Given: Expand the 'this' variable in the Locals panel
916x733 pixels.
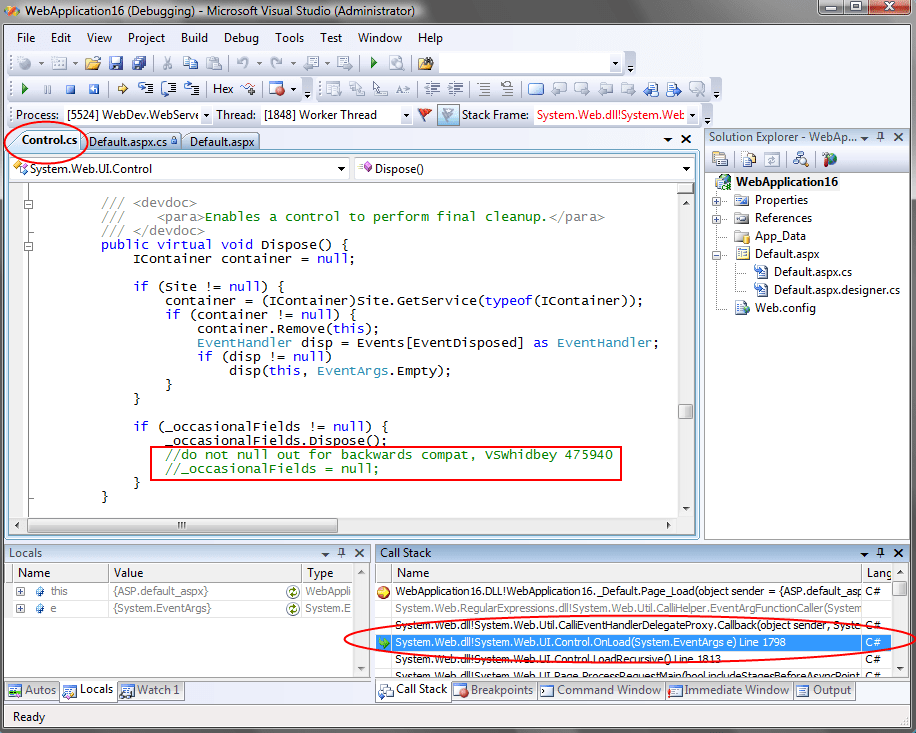Looking at the screenshot, I should [22, 591].
